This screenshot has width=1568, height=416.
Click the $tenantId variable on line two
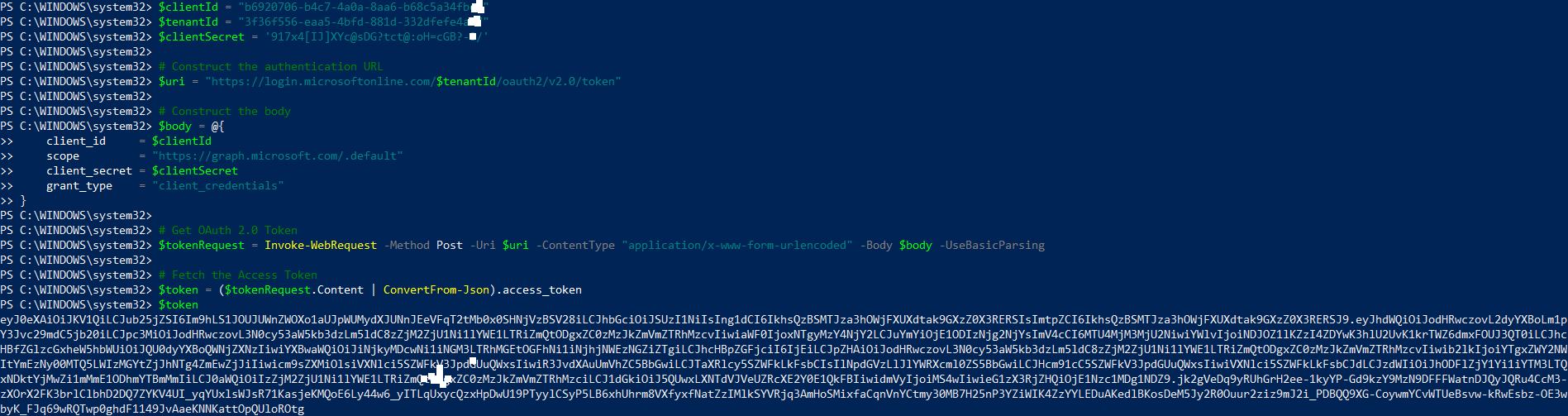[188, 22]
